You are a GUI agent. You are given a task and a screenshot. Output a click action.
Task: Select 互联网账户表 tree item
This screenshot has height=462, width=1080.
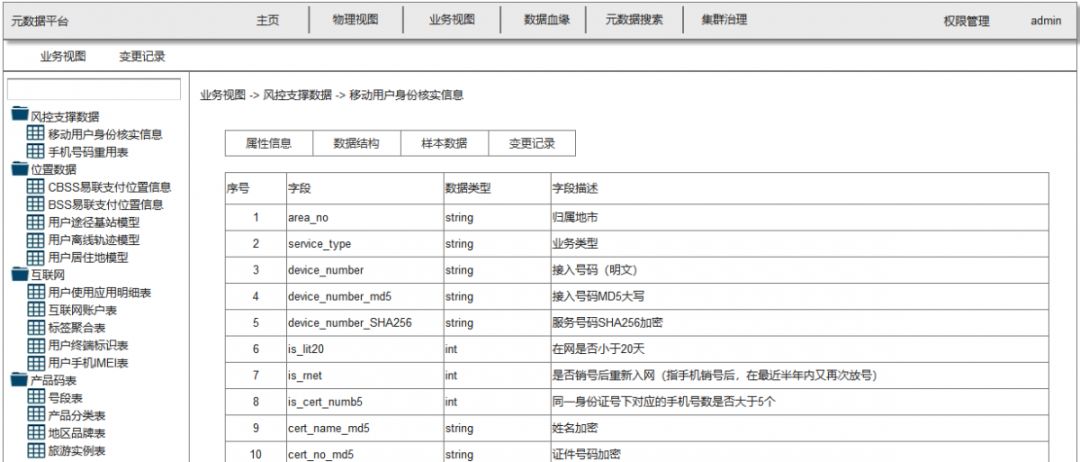(x=83, y=311)
